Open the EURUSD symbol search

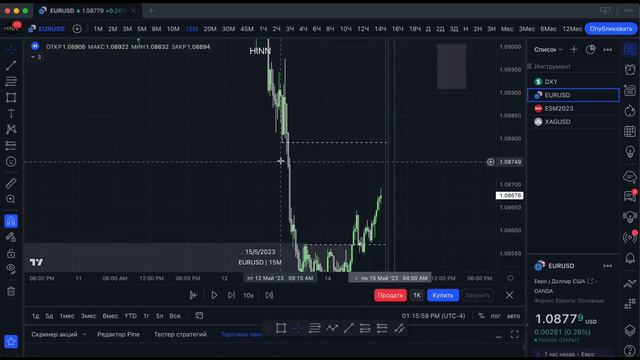47,29
